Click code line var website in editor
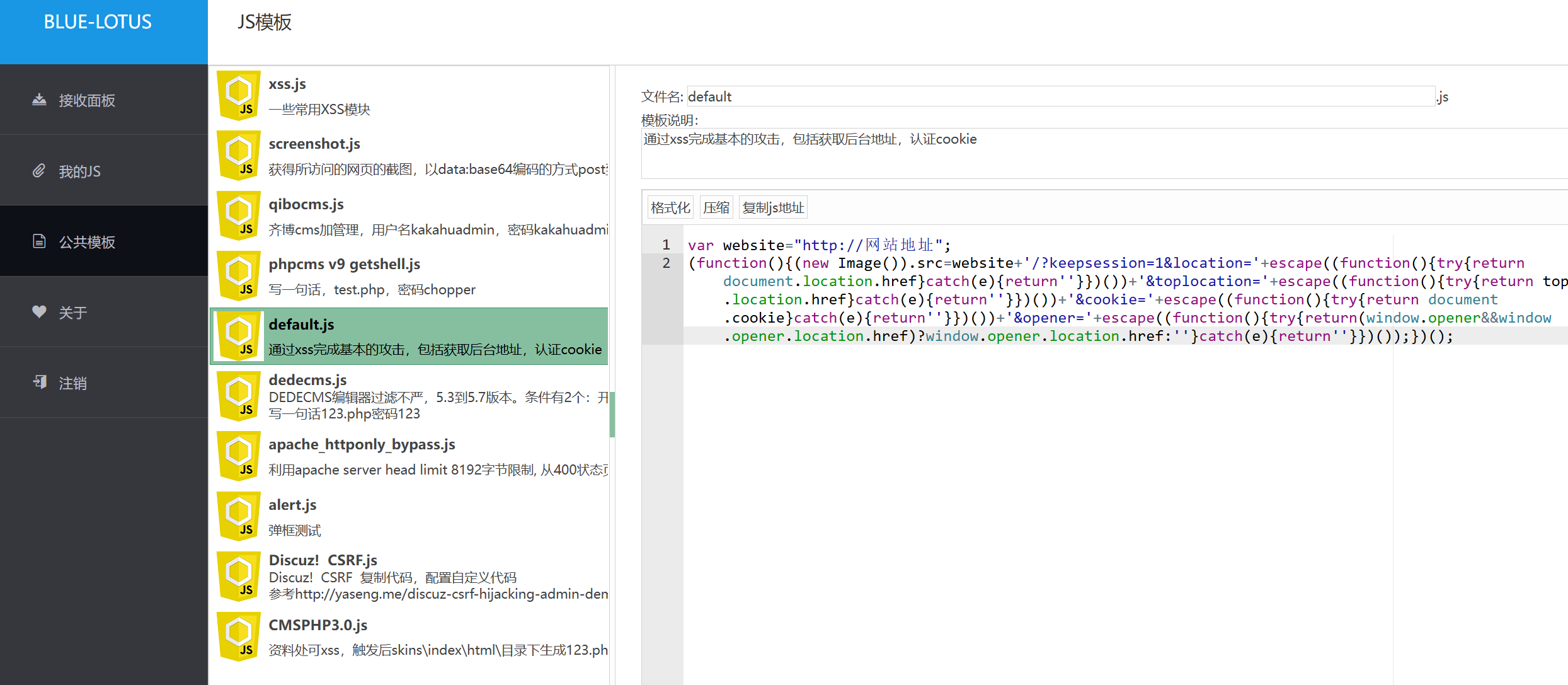The image size is (1568, 685). click(819, 245)
